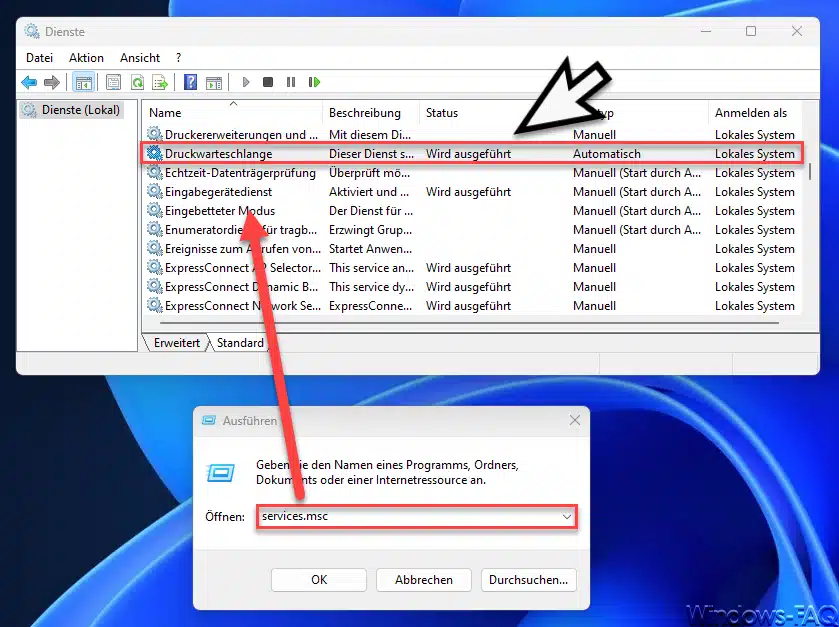
Task: Click the gear icon of Echtzeit-Datenträgerprüfung row
Action: point(155,172)
